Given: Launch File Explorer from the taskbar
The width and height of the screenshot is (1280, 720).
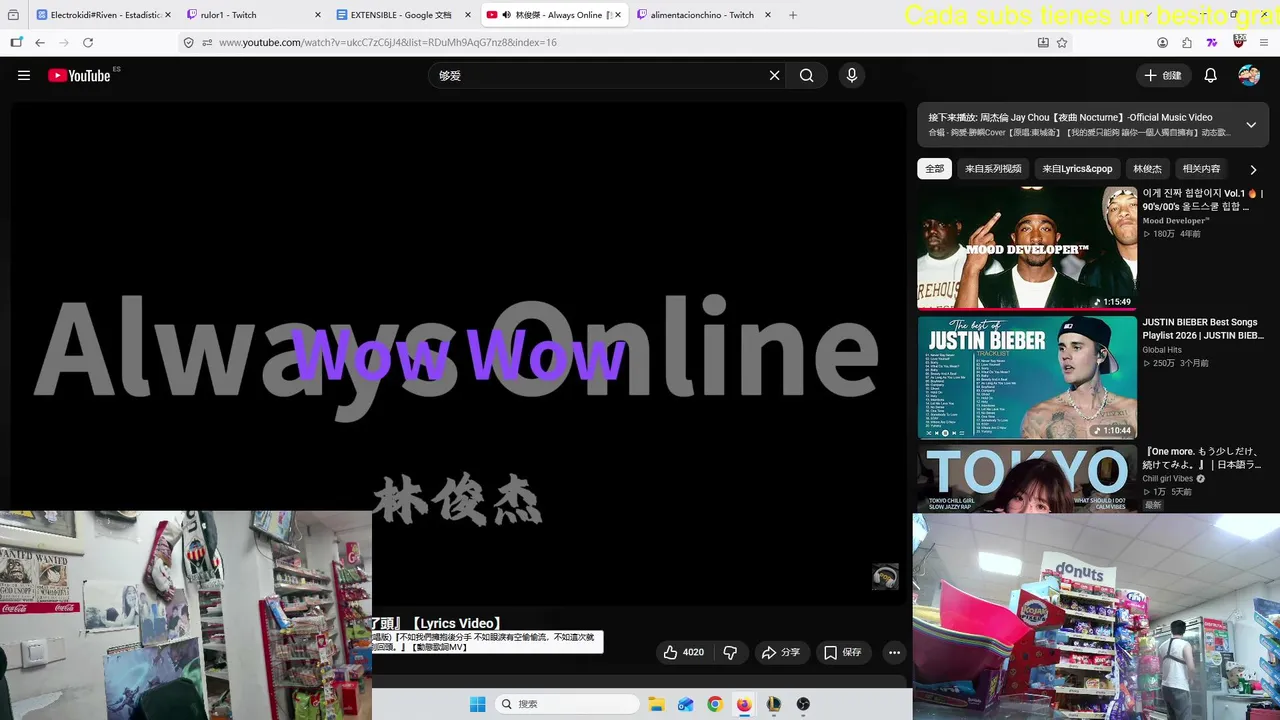Looking at the screenshot, I should [x=657, y=704].
